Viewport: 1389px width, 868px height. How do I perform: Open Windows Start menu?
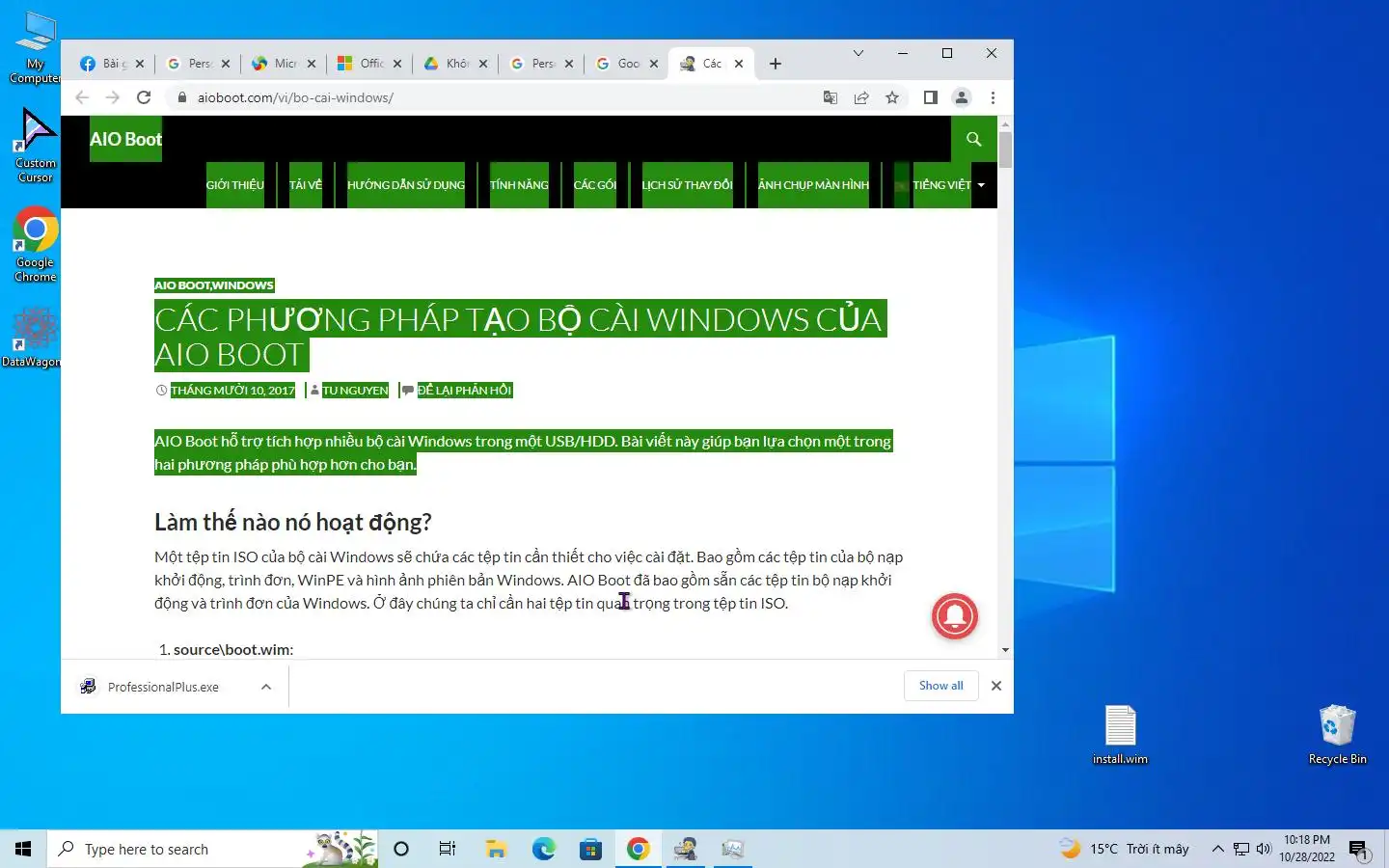pos(23,849)
